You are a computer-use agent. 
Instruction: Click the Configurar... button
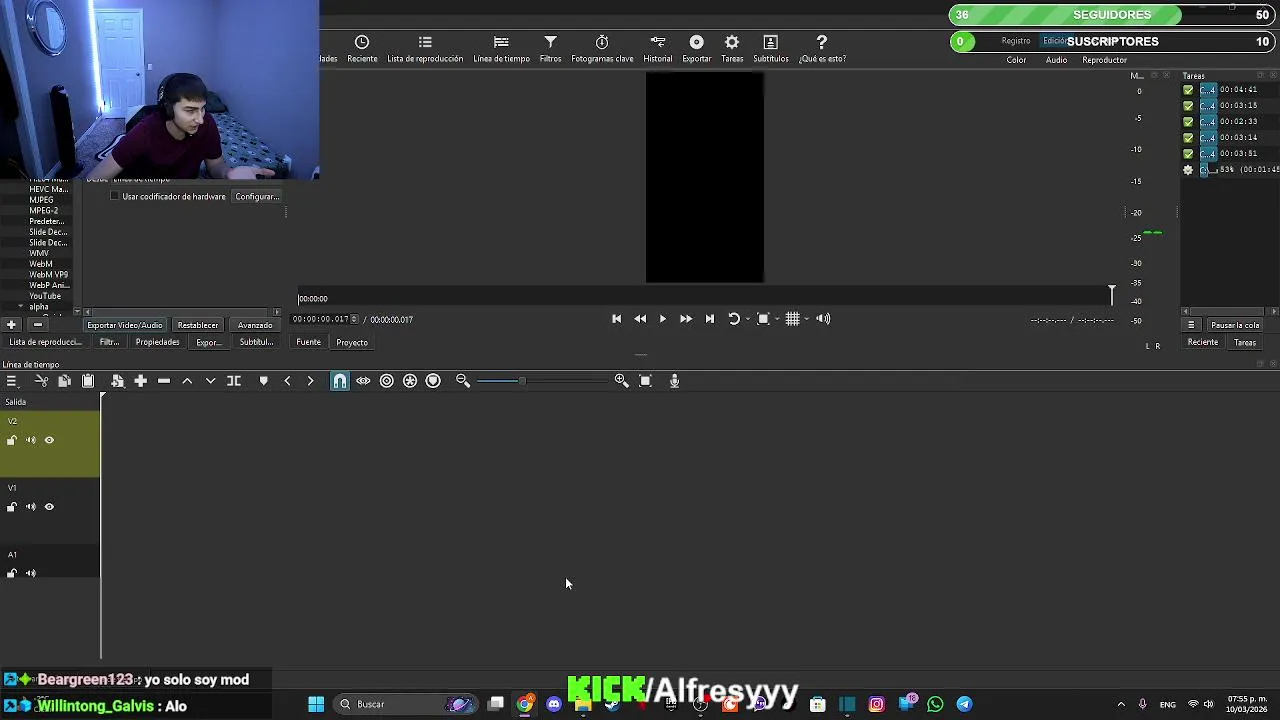point(257,197)
